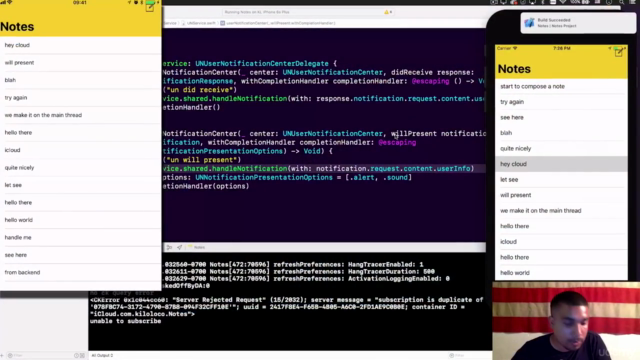Click the add plus icon at bottom left
This screenshot has width=640, height=360.
(x=2, y=356)
